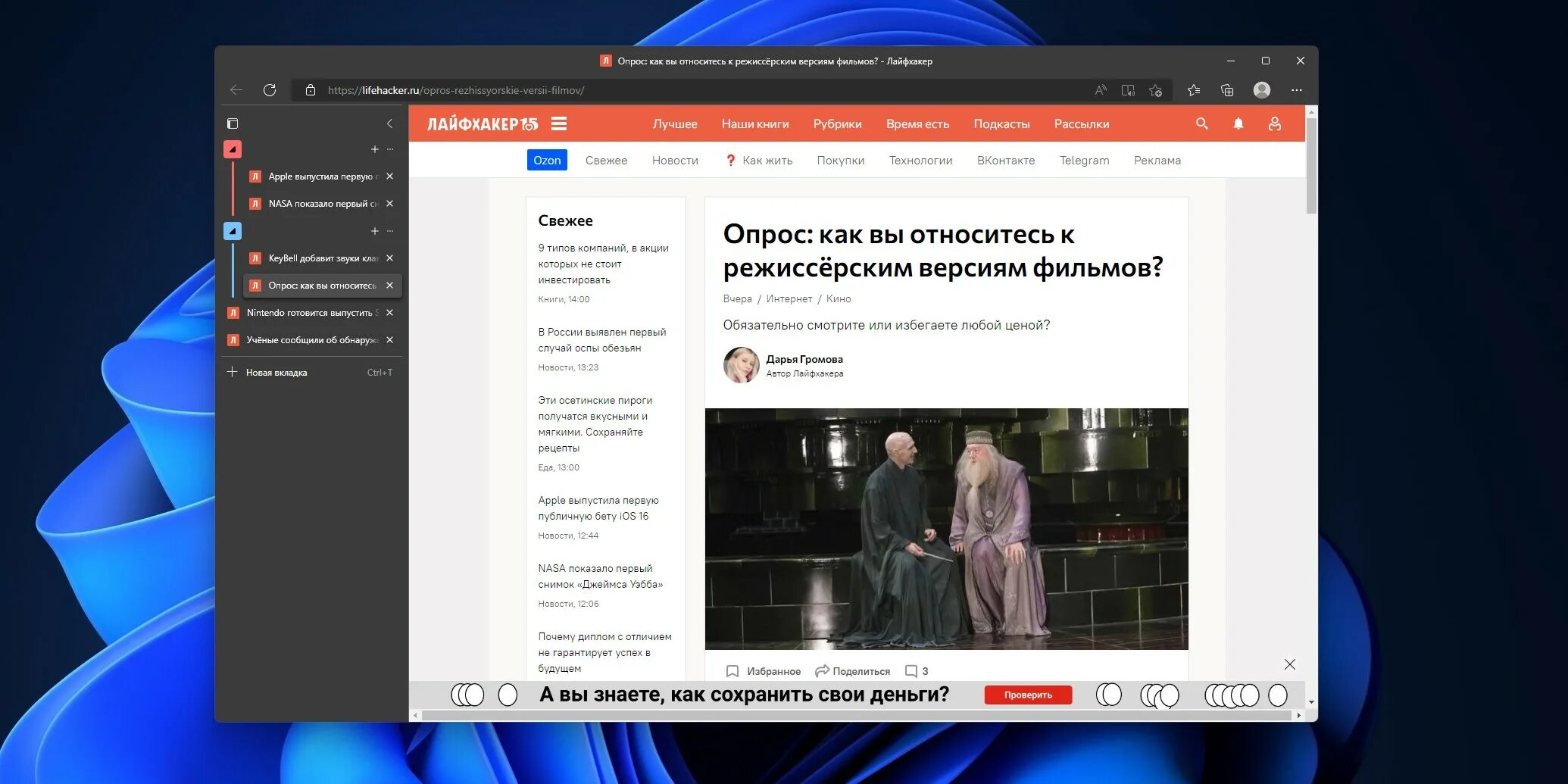Close the bottom ad banner with the X
This screenshot has height=784, width=1568.
pyautogui.click(x=1290, y=664)
